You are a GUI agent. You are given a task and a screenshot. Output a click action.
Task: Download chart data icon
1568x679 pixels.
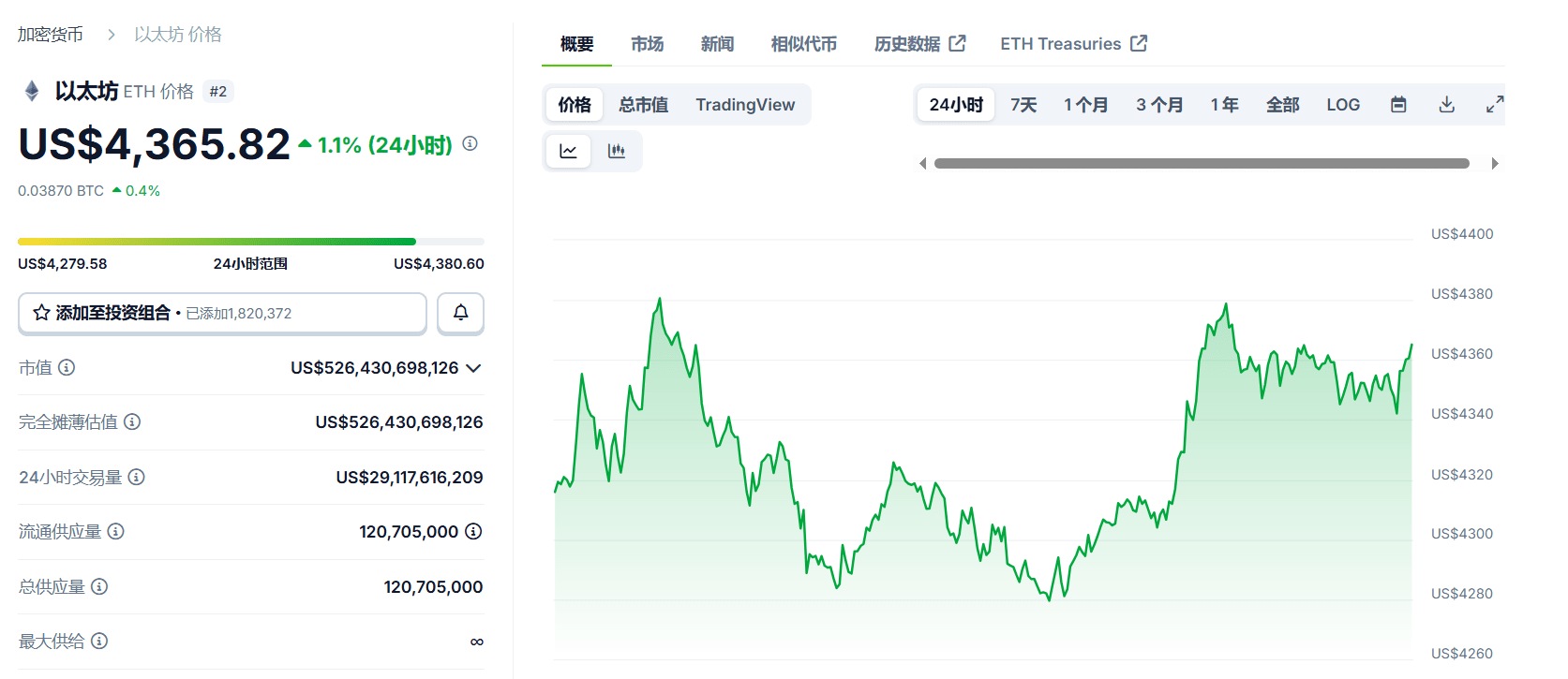(1447, 104)
